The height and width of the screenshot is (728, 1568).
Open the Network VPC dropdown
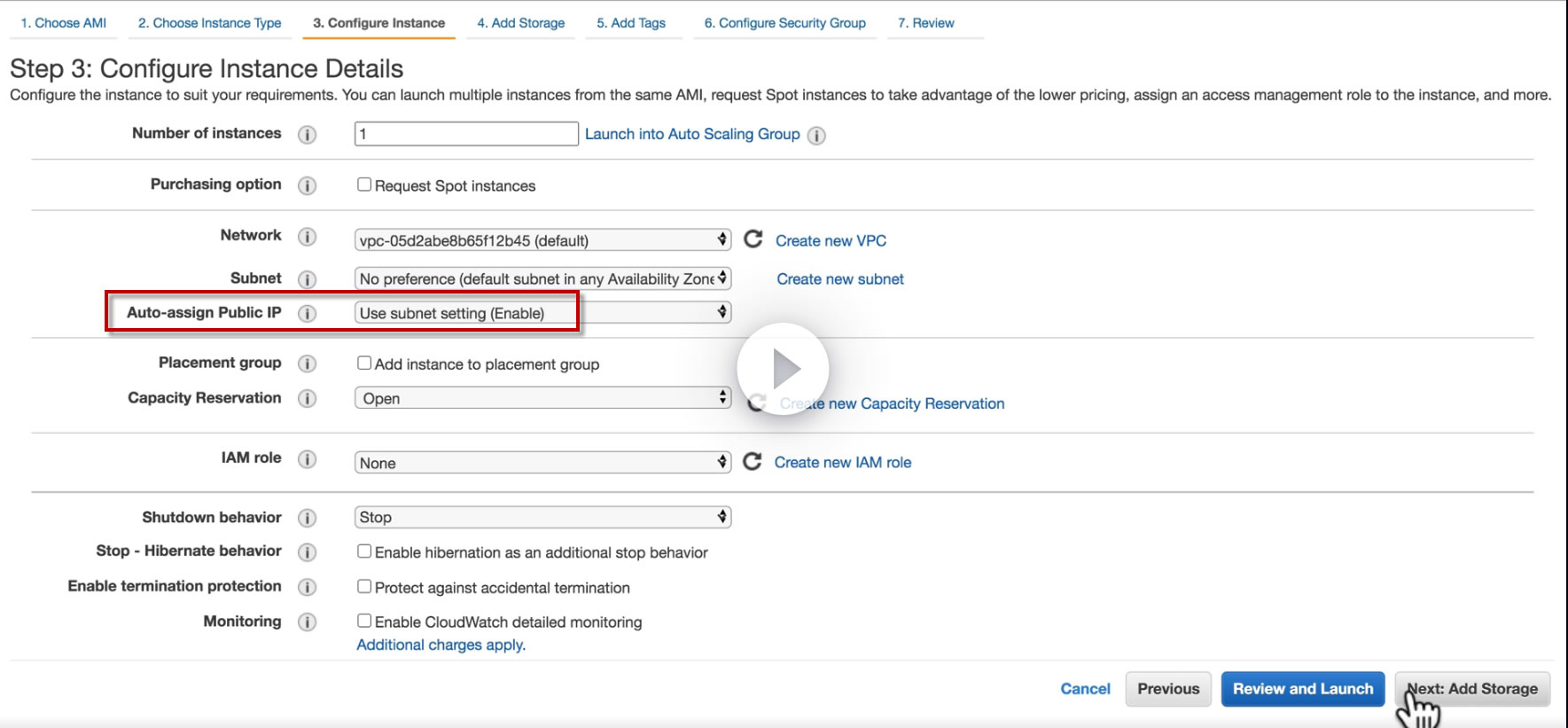coord(542,240)
